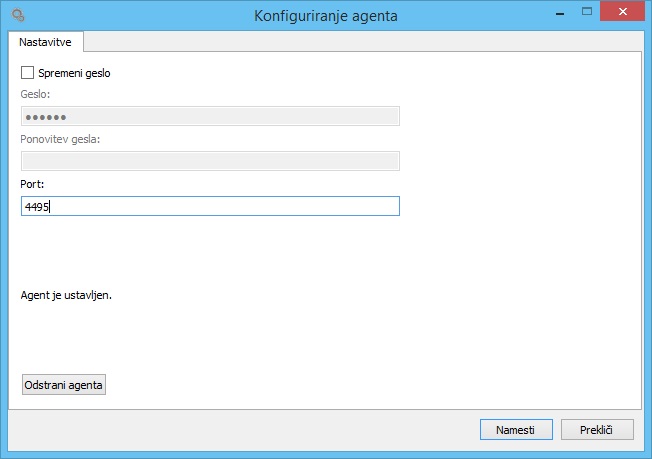Click the Prekliči button

click(597, 429)
